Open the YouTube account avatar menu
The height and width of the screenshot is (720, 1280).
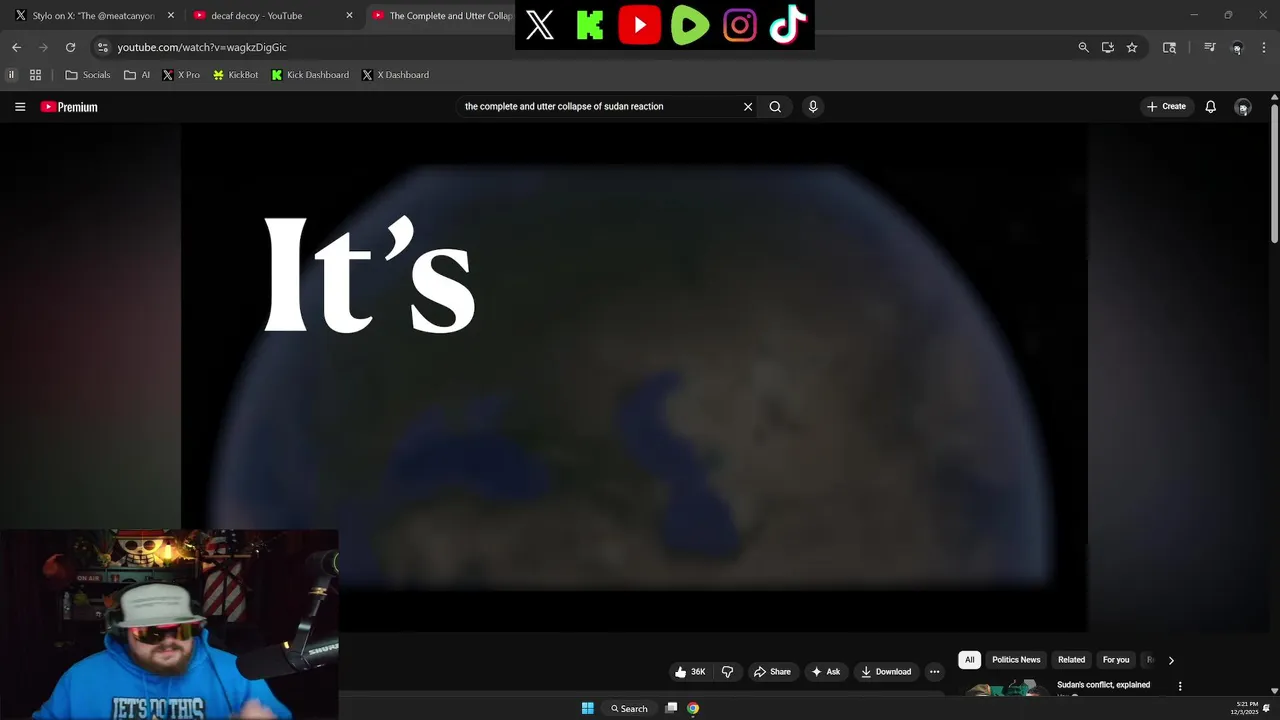(x=1243, y=107)
